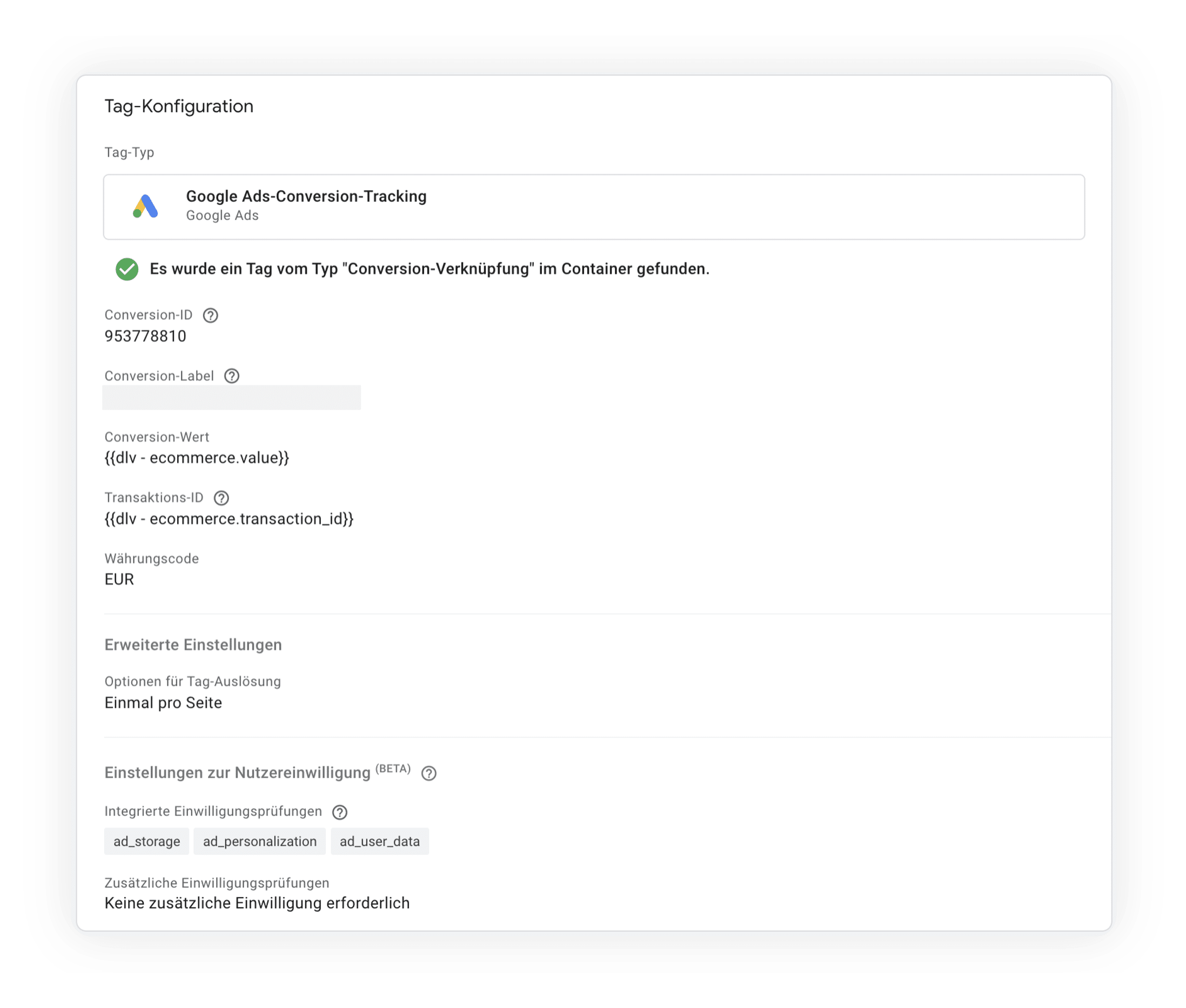The width and height of the screenshot is (1186, 1008).
Task: Open help for Conversion-ID
Action: (x=210, y=316)
